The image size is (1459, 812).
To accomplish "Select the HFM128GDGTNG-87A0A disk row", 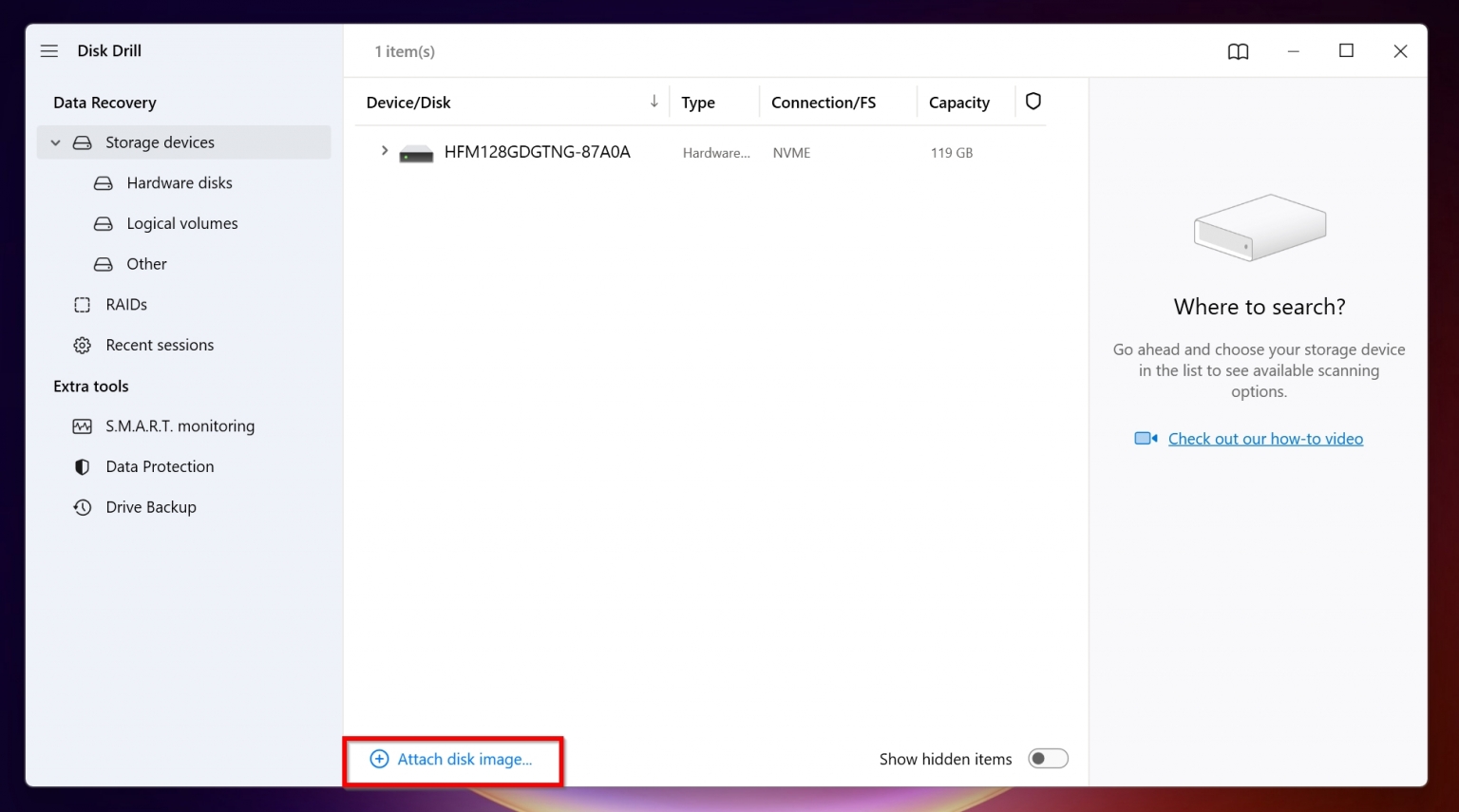I will tap(537, 152).
